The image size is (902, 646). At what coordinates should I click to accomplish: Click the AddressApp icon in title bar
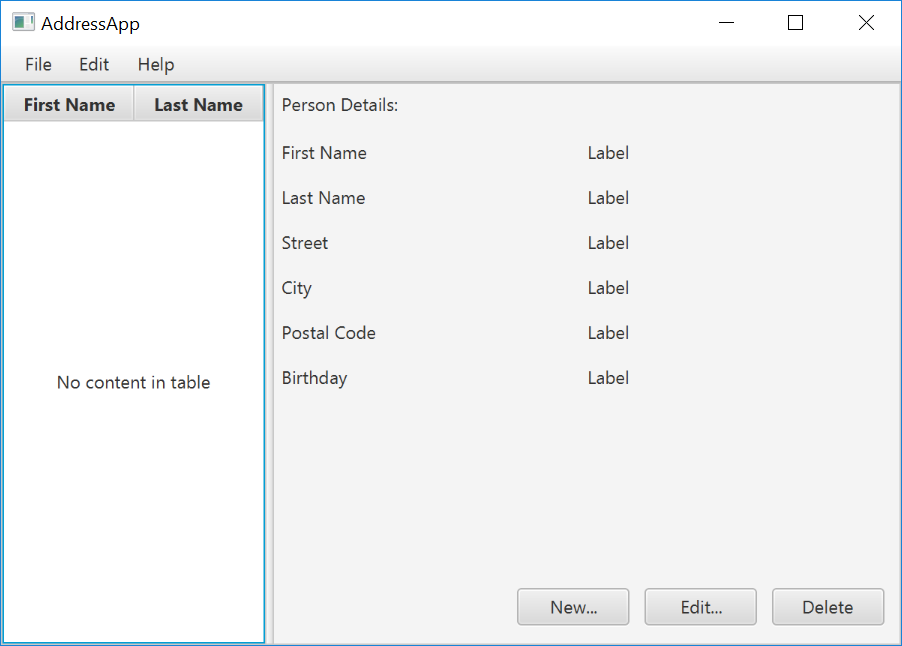click(x=23, y=23)
